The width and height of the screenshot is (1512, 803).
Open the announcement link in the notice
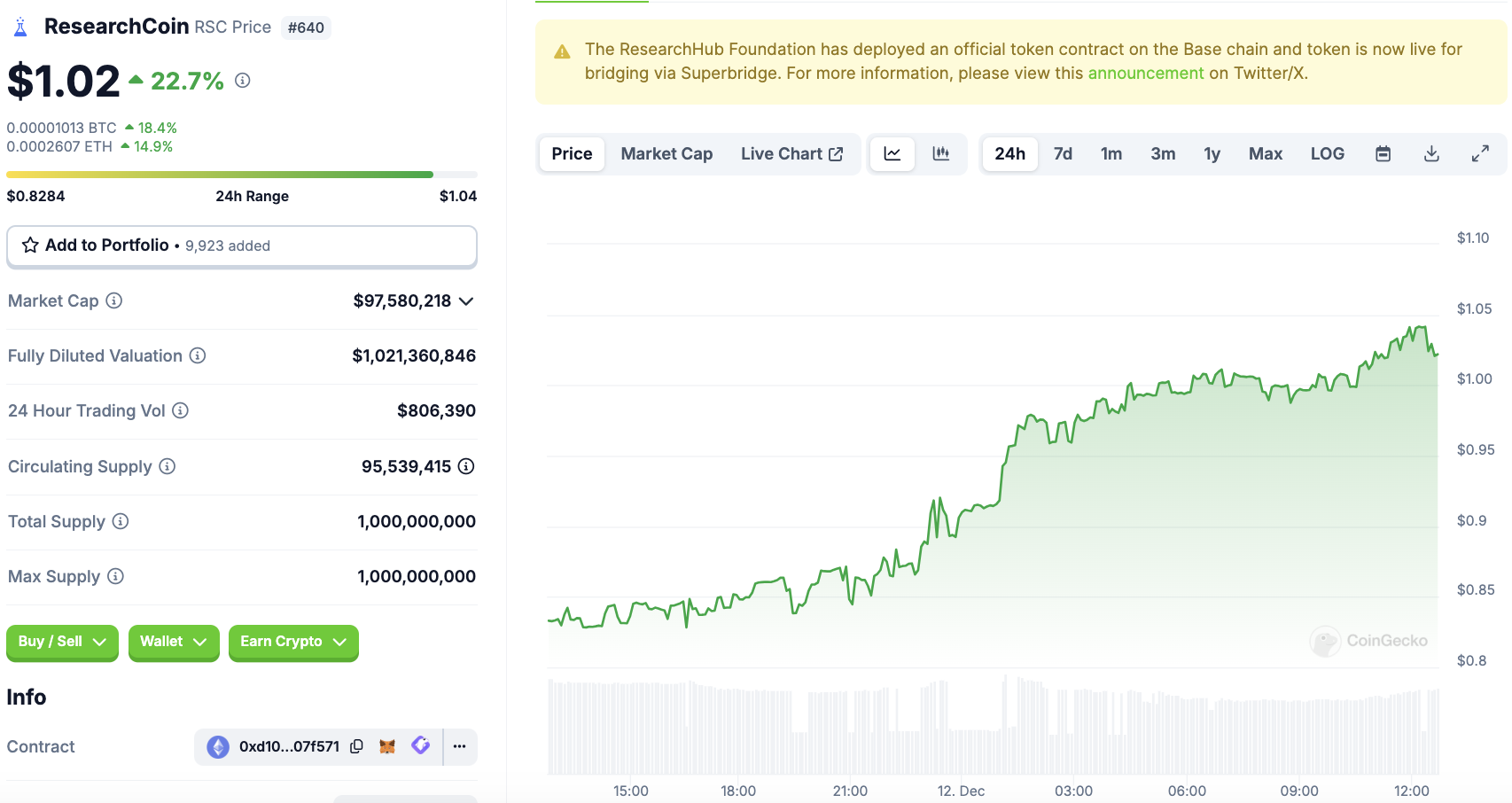1145,74
